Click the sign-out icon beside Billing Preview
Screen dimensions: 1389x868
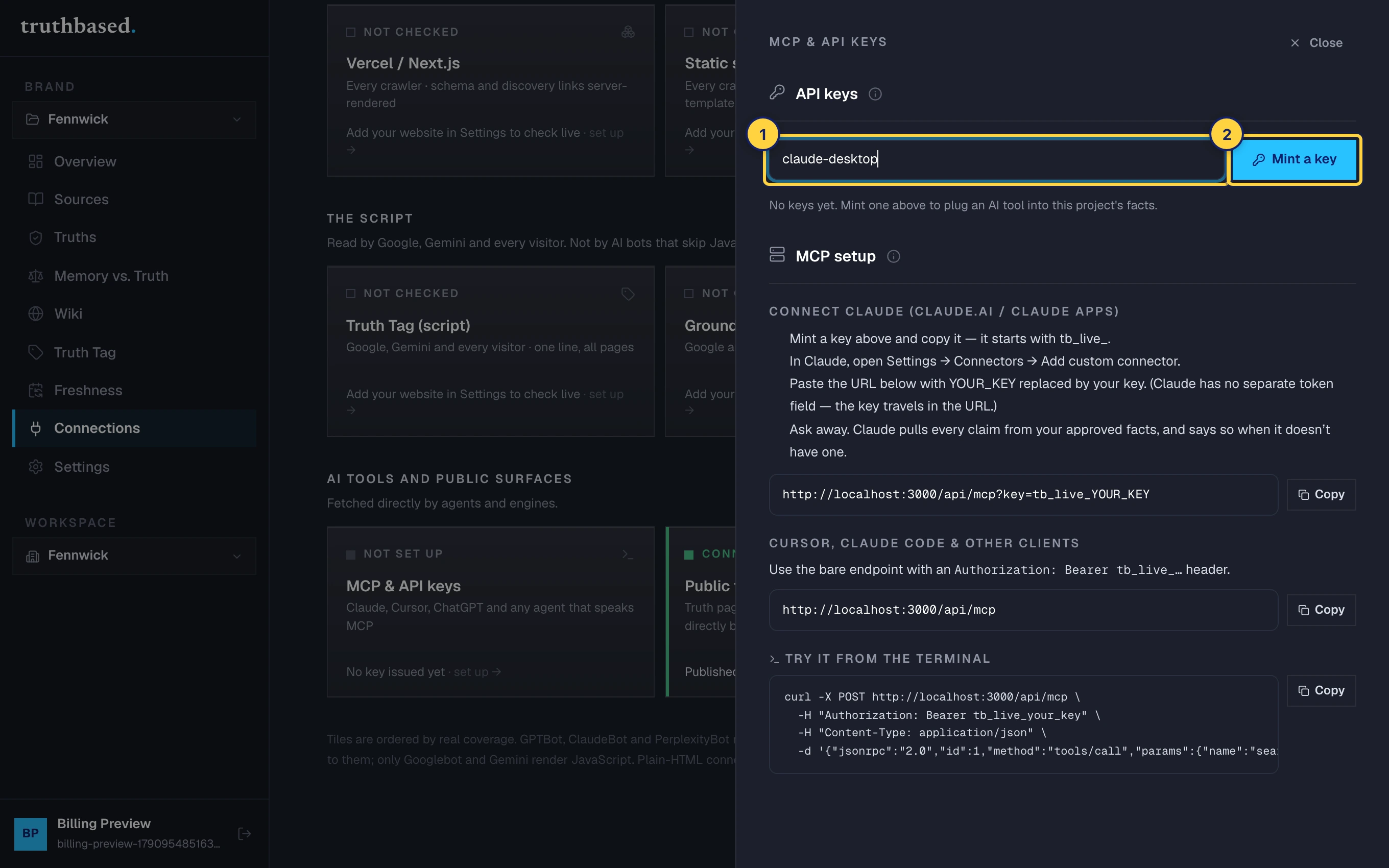(245, 834)
